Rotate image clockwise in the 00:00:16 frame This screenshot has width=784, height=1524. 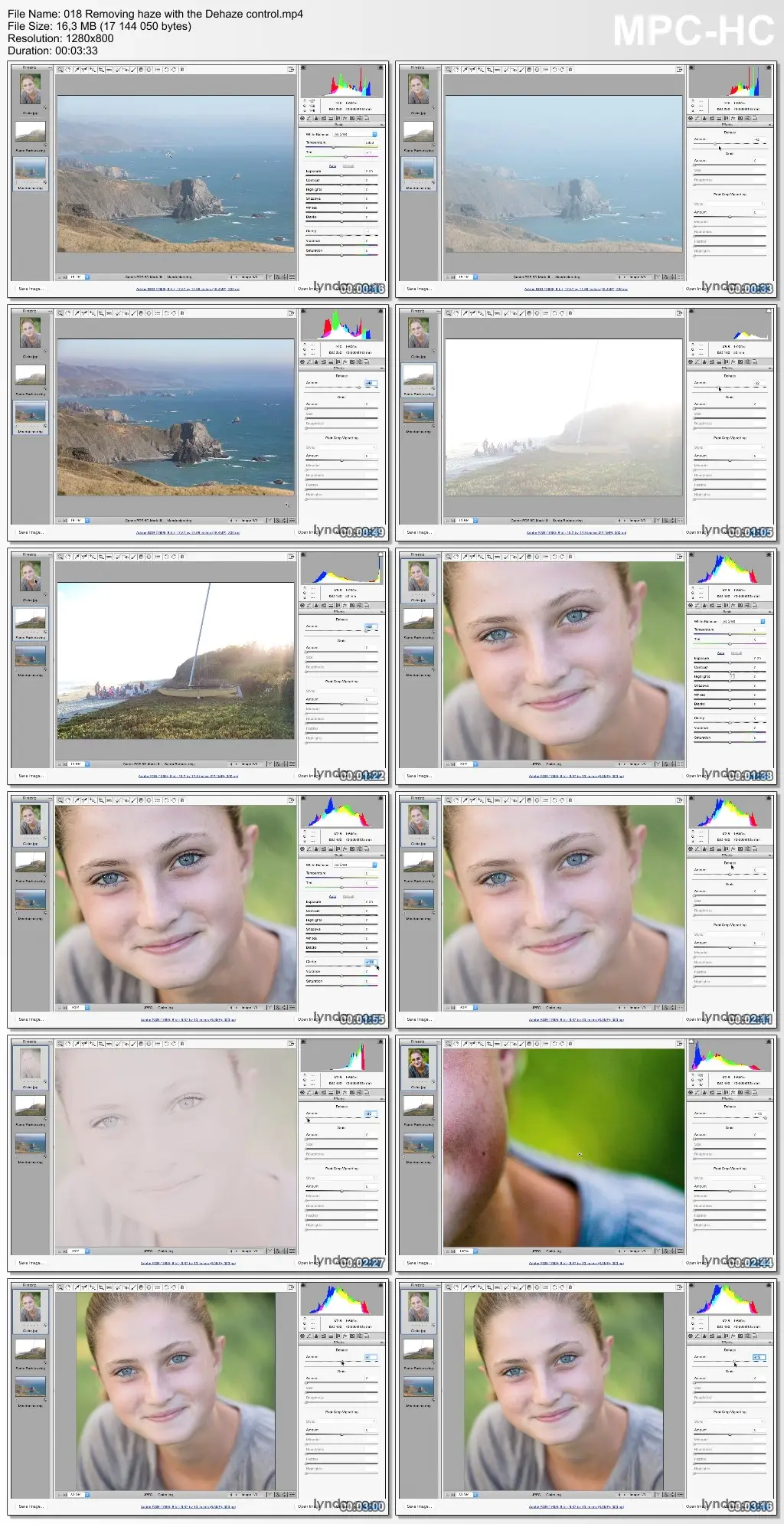[x=174, y=70]
